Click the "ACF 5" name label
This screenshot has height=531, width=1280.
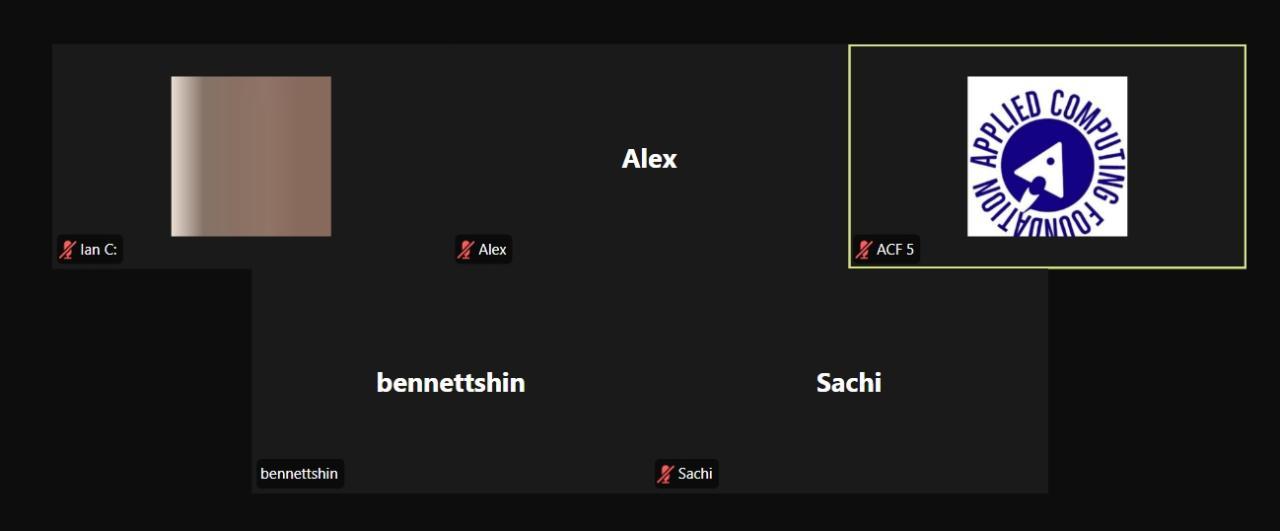tap(895, 250)
